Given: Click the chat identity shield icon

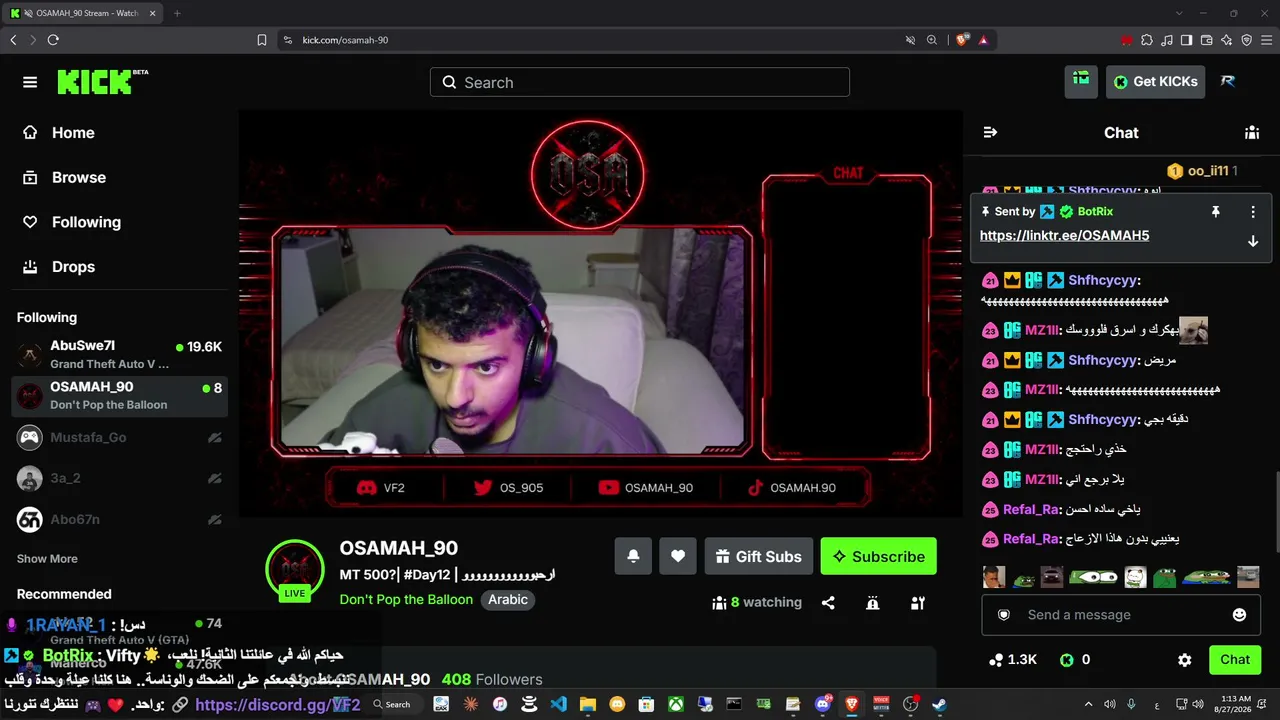Looking at the screenshot, I should [x=1004, y=615].
